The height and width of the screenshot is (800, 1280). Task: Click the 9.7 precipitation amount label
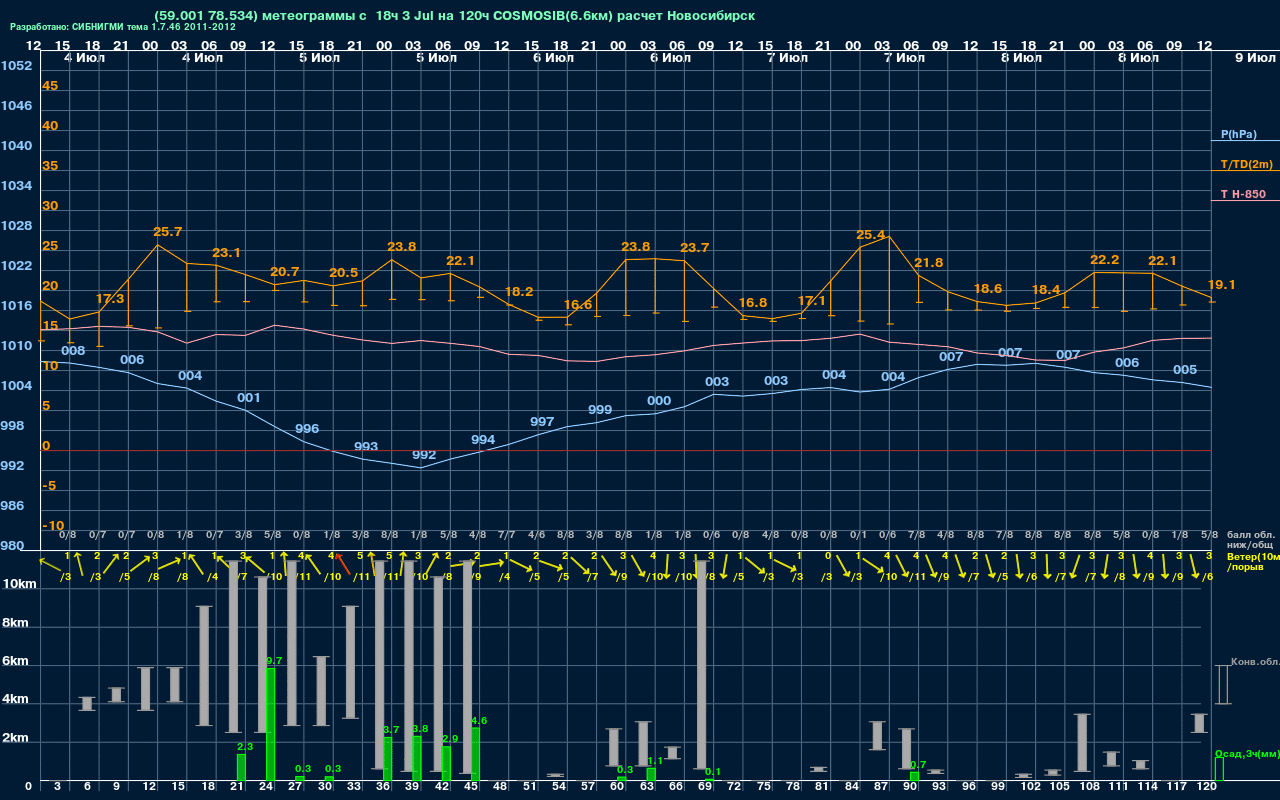(275, 661)
